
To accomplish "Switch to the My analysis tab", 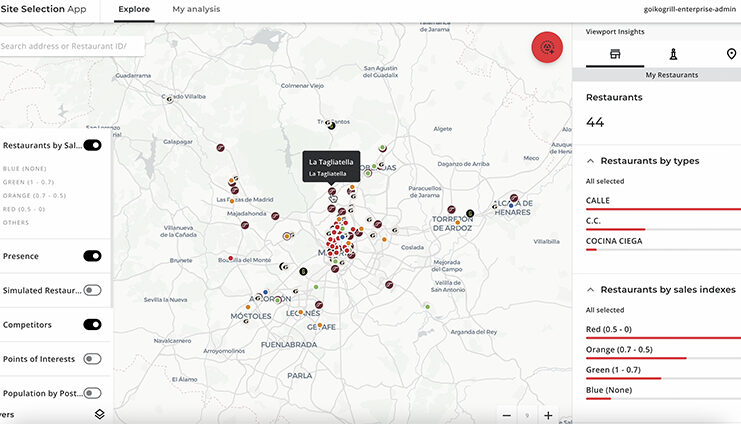I will coord(196,9).
